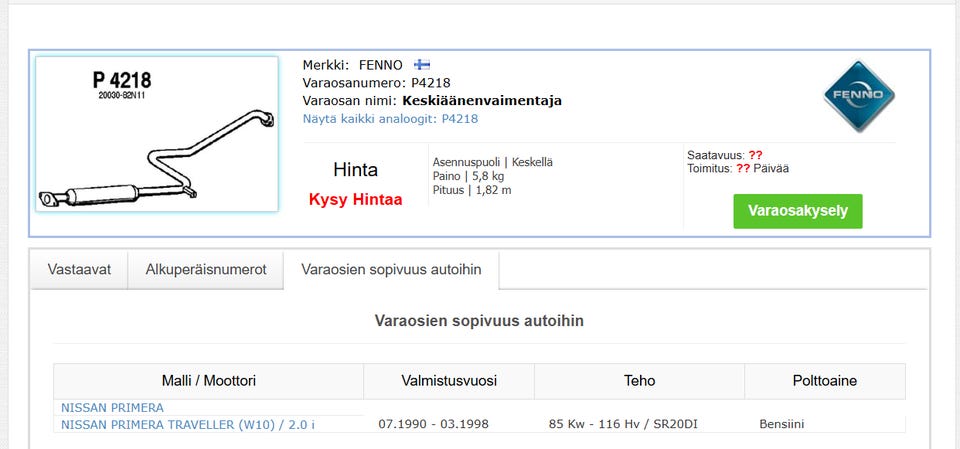Click the Valmistusvuosi column header
Image resolution: width=960 pixels, height=449 pixels.
click(x=449, y=381)
